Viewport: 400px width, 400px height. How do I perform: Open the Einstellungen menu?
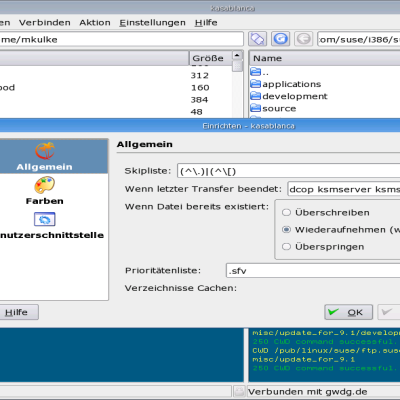click(152, 23)
